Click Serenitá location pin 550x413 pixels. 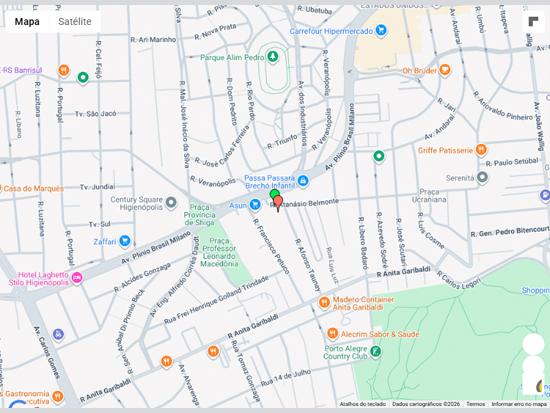[x=482, y=177]
